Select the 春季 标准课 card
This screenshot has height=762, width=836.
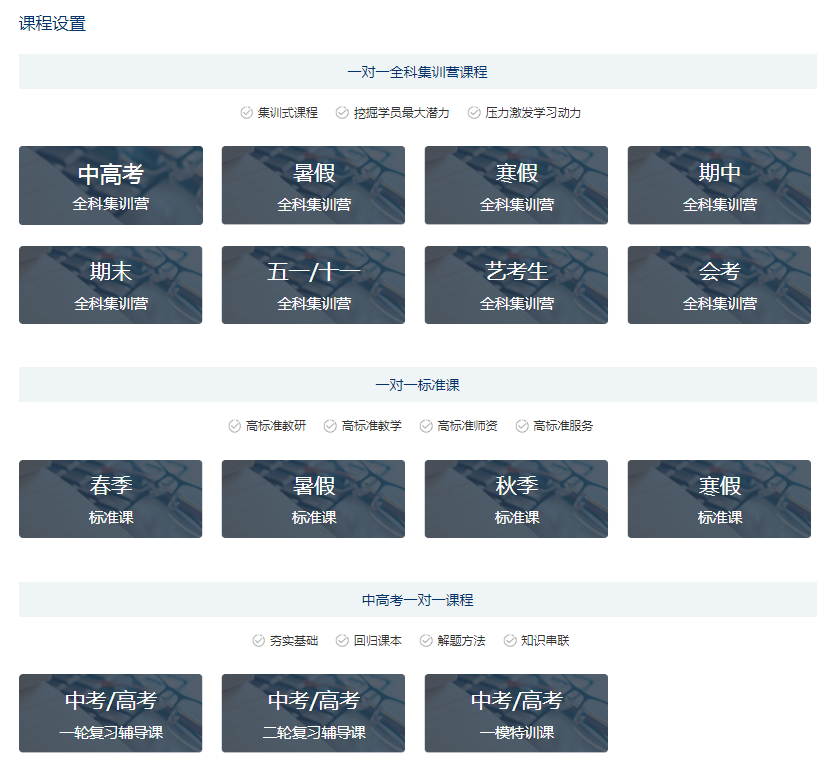(111, 499)
